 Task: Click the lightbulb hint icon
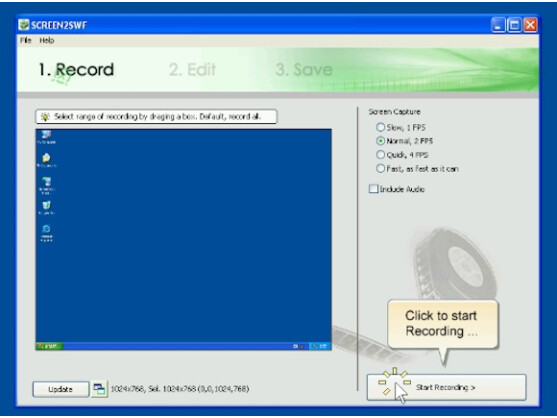tap(45, 117)
